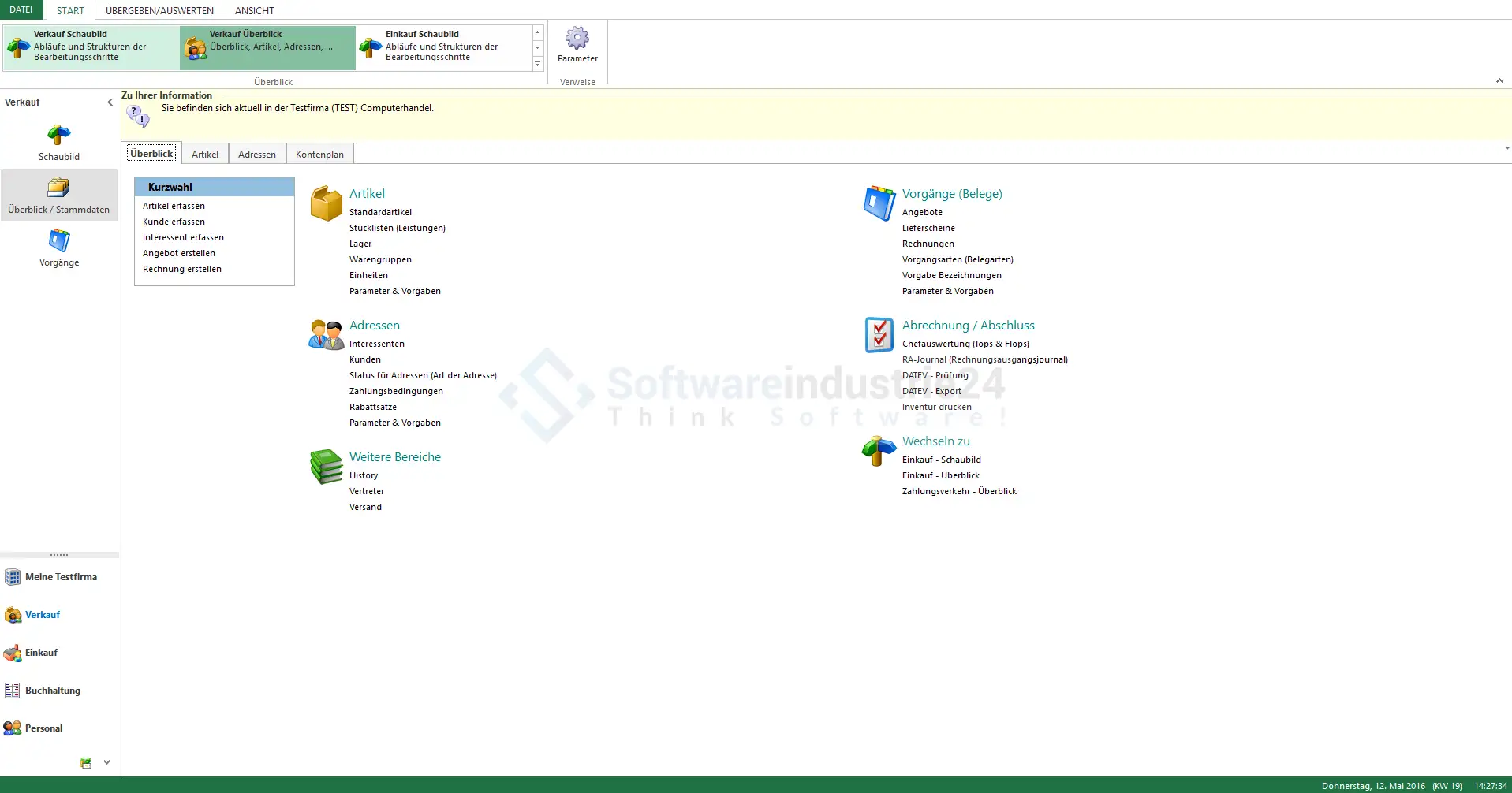Image resolution: width=1512 pixels, height=793 pixels.
Task: Click the Adressen people icon
Action: (326, 335)
